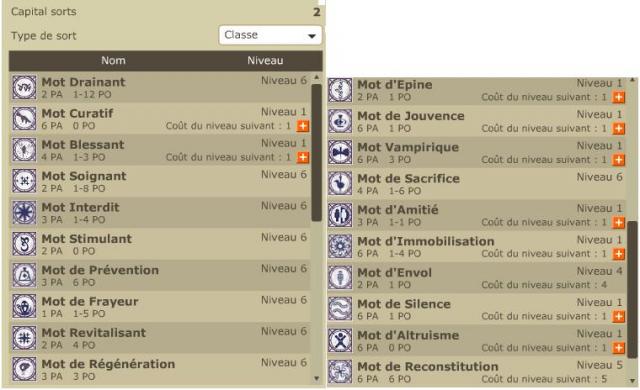Click the left list scroll-down arrow
This screenshot has height=390, width=640.
coord(316,379)
